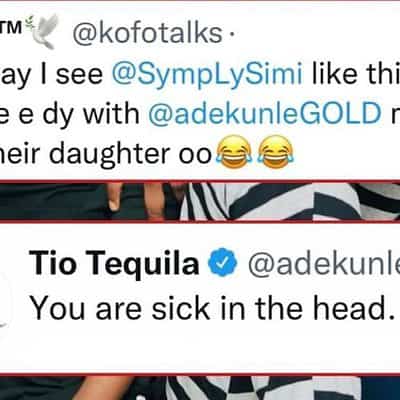Click the first laughing-crying emoji
The image size is (400, 400).
(234, 152)
